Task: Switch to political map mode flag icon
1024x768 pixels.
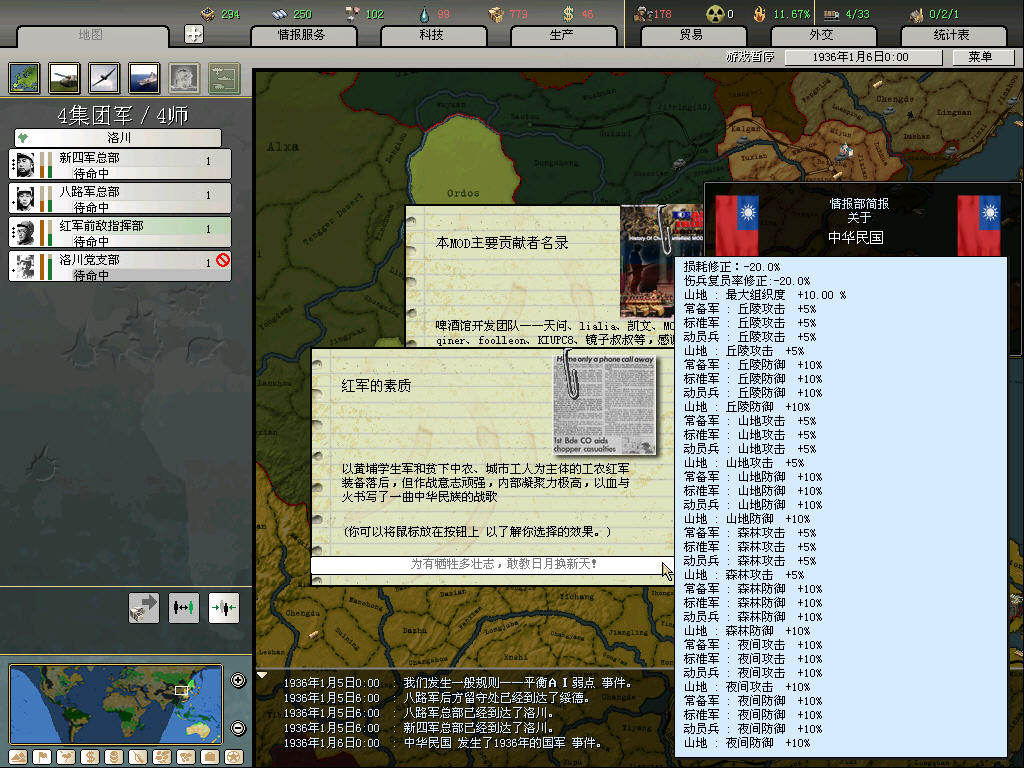Action: point(41,756)
